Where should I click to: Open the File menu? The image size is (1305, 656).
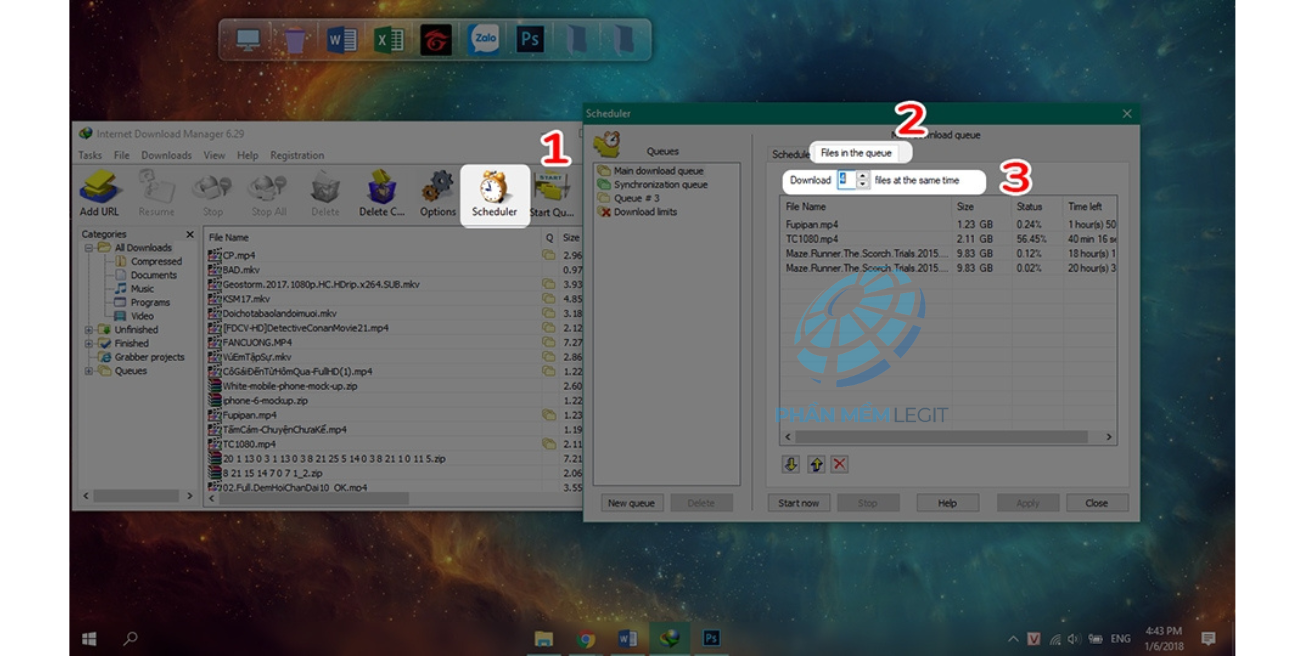[122, 155]
